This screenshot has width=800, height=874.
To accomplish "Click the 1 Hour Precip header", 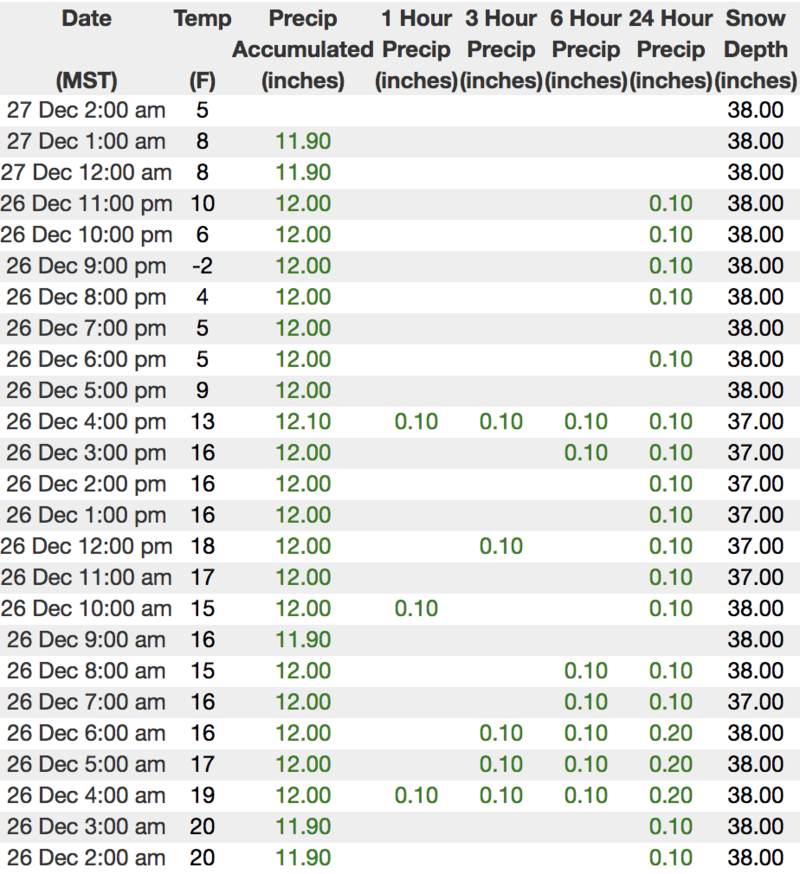I will click(x=416, y=49).
